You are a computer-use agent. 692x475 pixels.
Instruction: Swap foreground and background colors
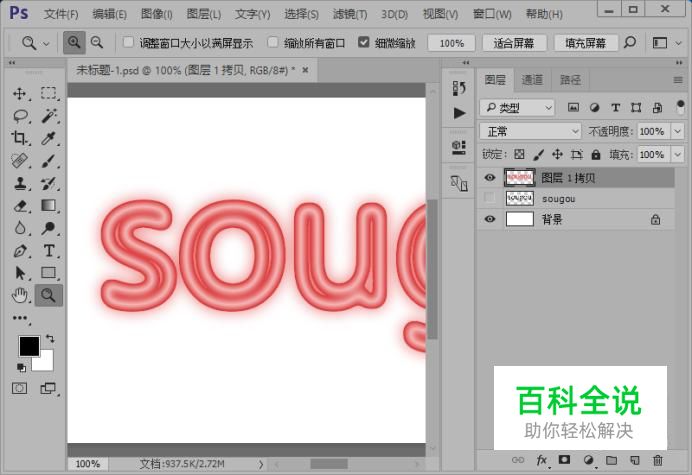click(x=50, y=339)
